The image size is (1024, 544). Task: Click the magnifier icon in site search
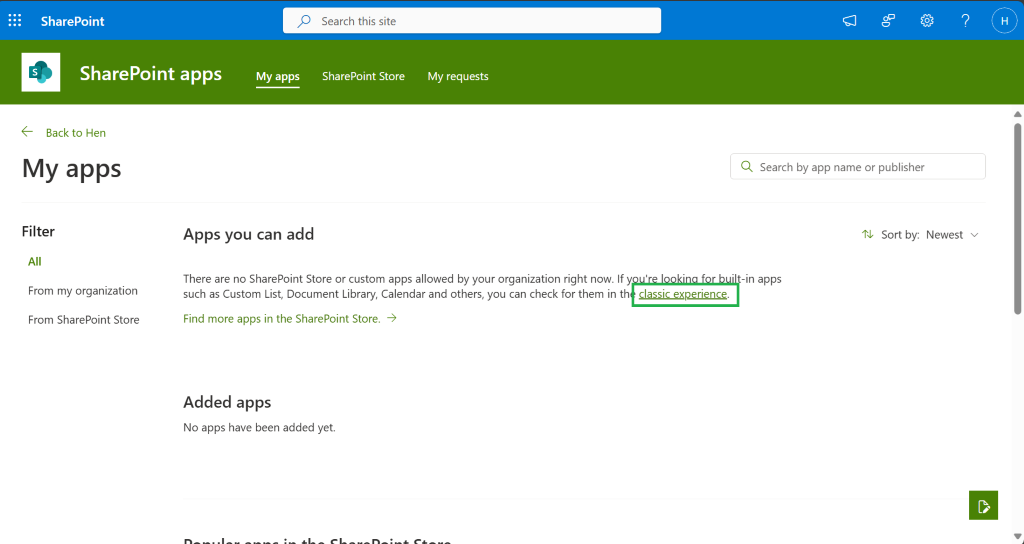click(304, 21)
